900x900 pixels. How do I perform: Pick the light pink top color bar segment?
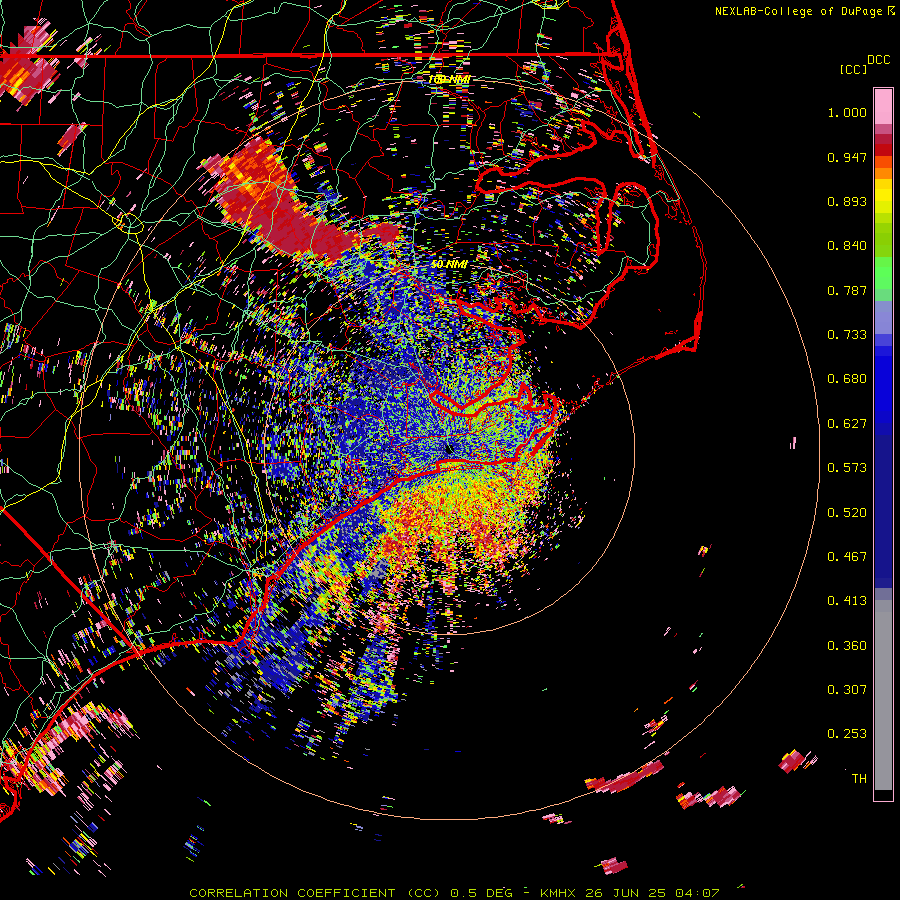[883, 106]
